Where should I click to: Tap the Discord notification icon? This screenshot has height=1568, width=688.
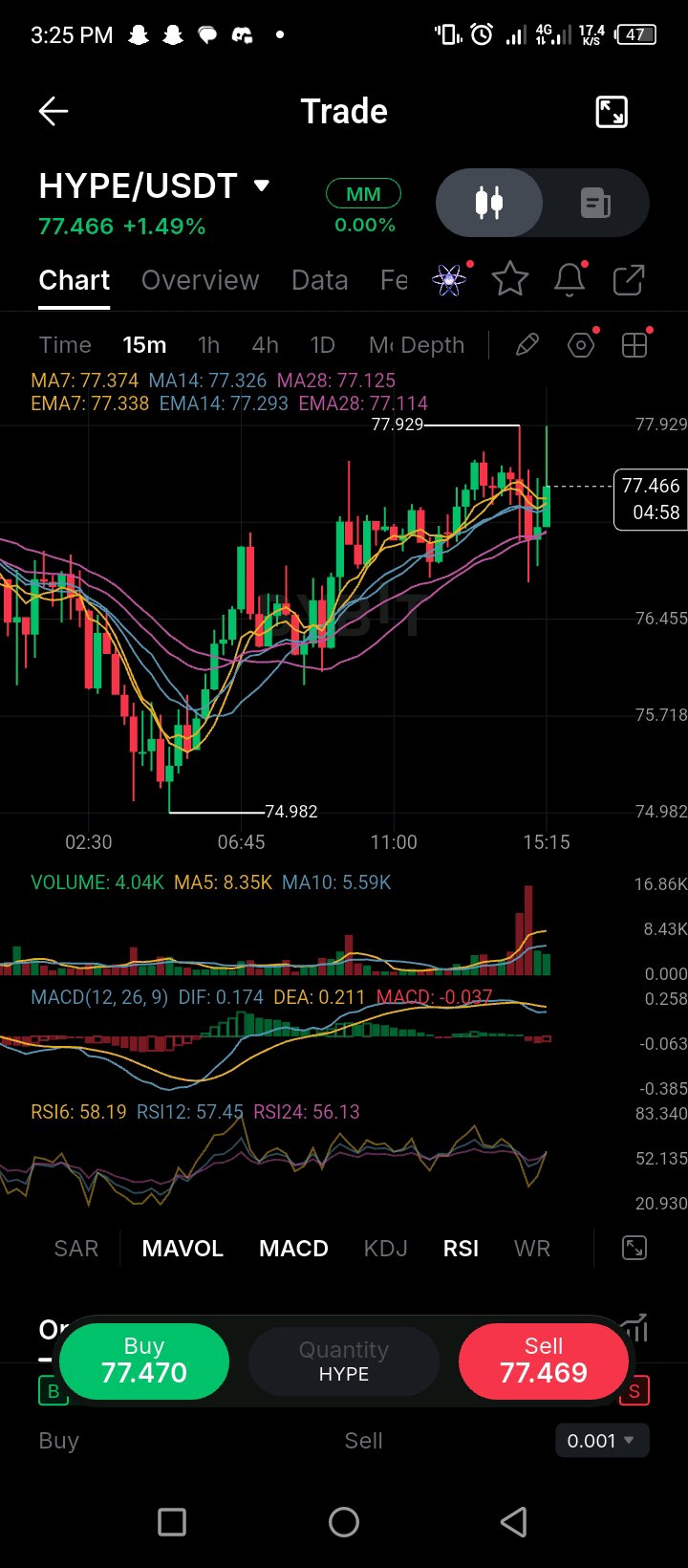[242, 35]
